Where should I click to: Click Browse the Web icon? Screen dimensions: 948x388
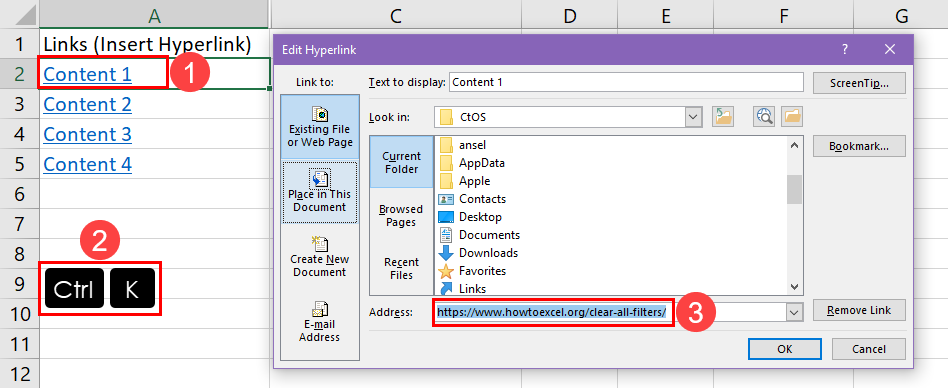click(764, 117)
